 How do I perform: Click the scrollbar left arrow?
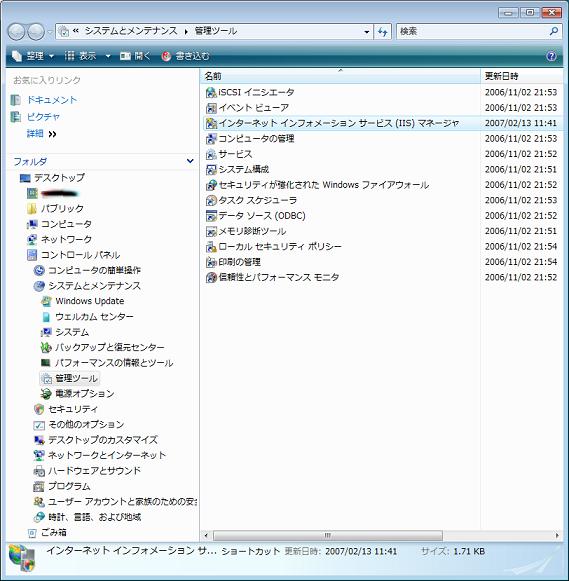pos(206,536)
